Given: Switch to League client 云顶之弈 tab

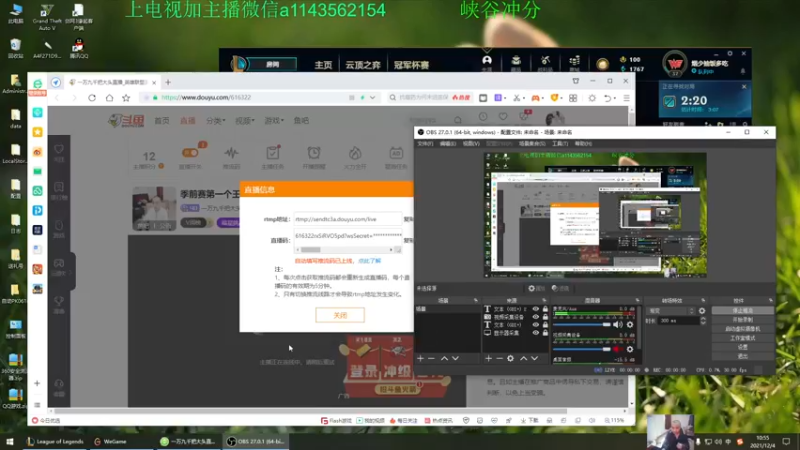Looking at the screenshot, I should (x=363, y=65).
